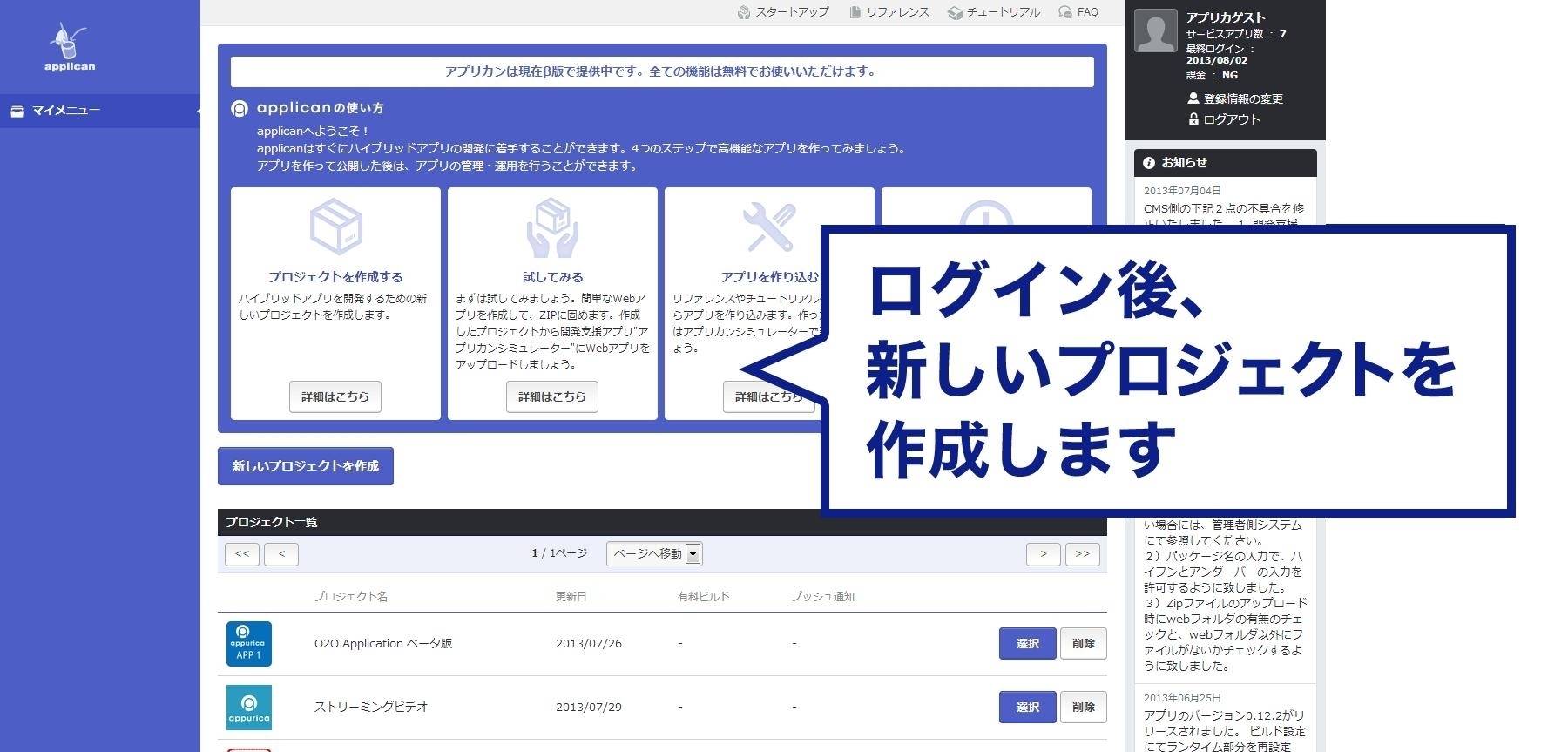
Task: Click the ストリーミングビデオ app icon
Action: 249,708
